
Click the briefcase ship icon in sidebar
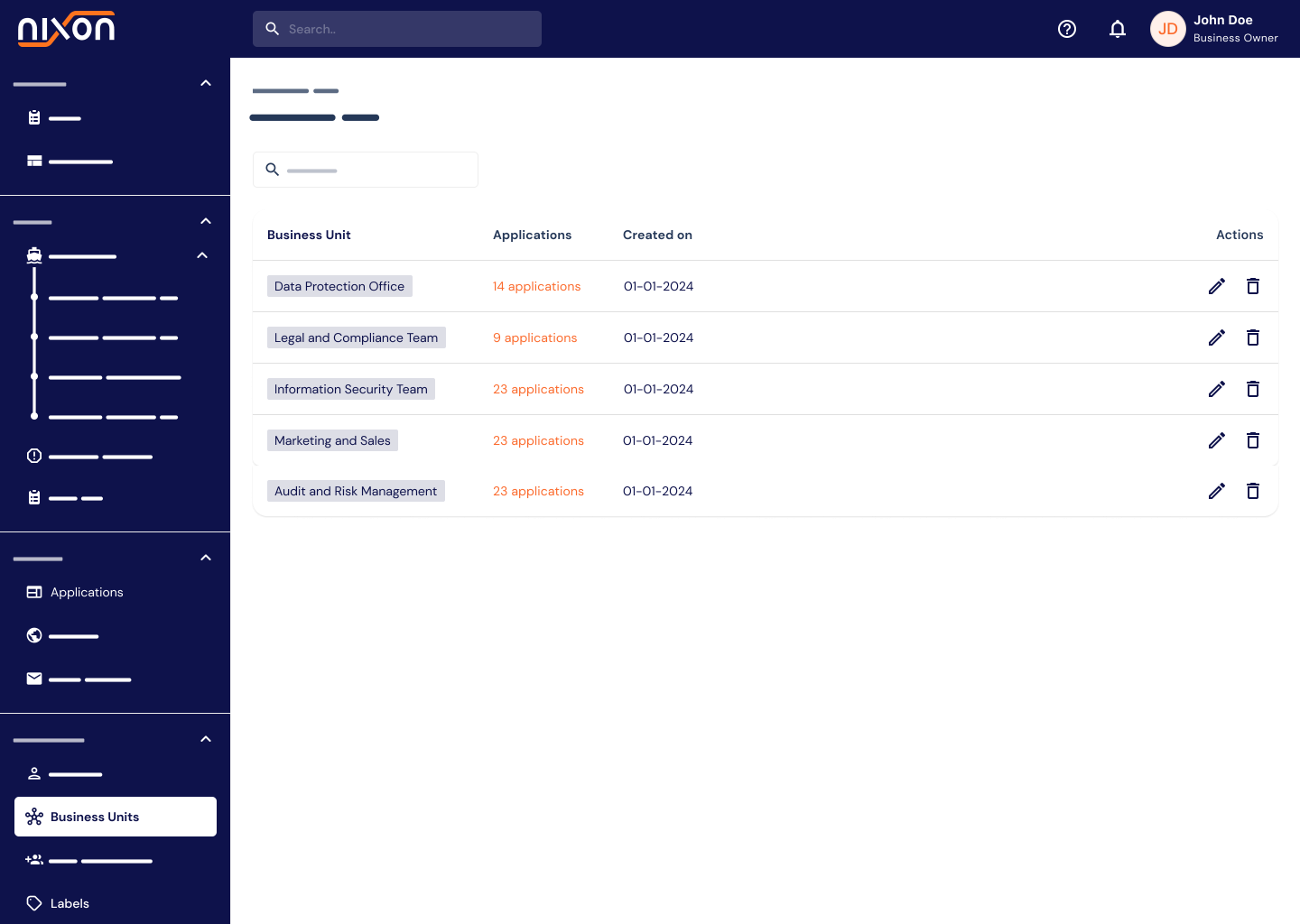[x=34, y=255]
